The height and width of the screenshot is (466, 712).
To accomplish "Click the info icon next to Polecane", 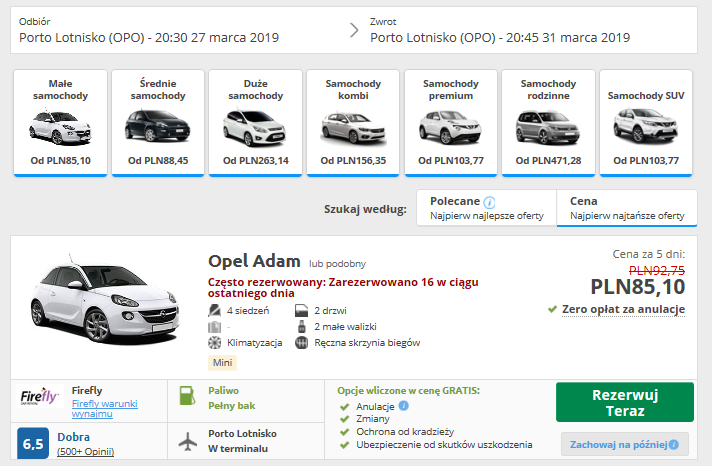I will tap(490, 202).
